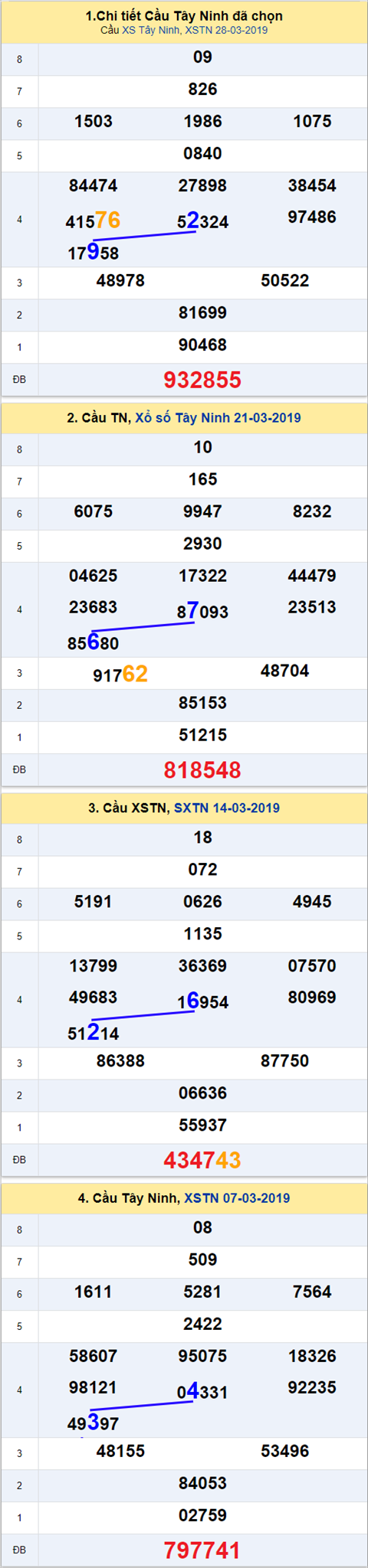Click number 97486

click(312, 217)
